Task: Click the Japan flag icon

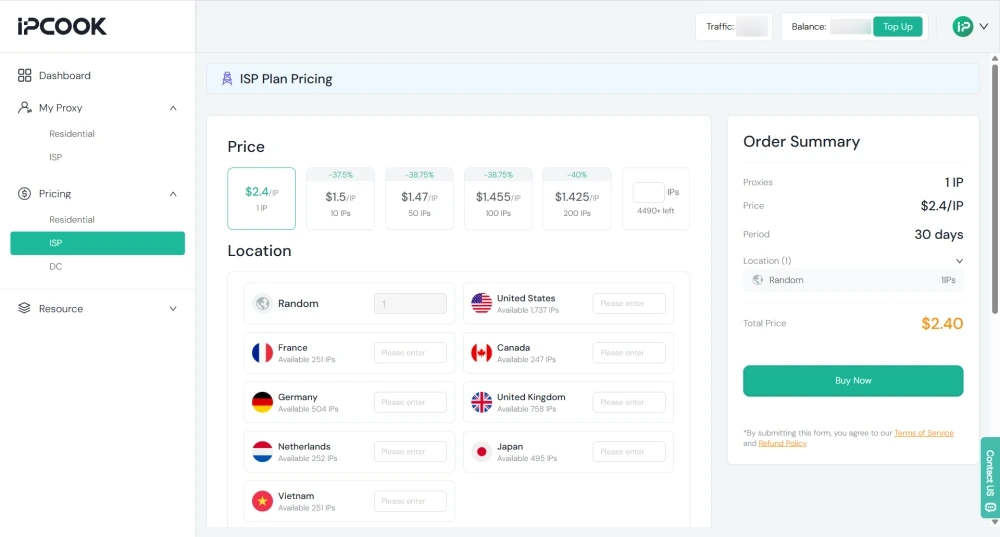Action: point(482,452)
